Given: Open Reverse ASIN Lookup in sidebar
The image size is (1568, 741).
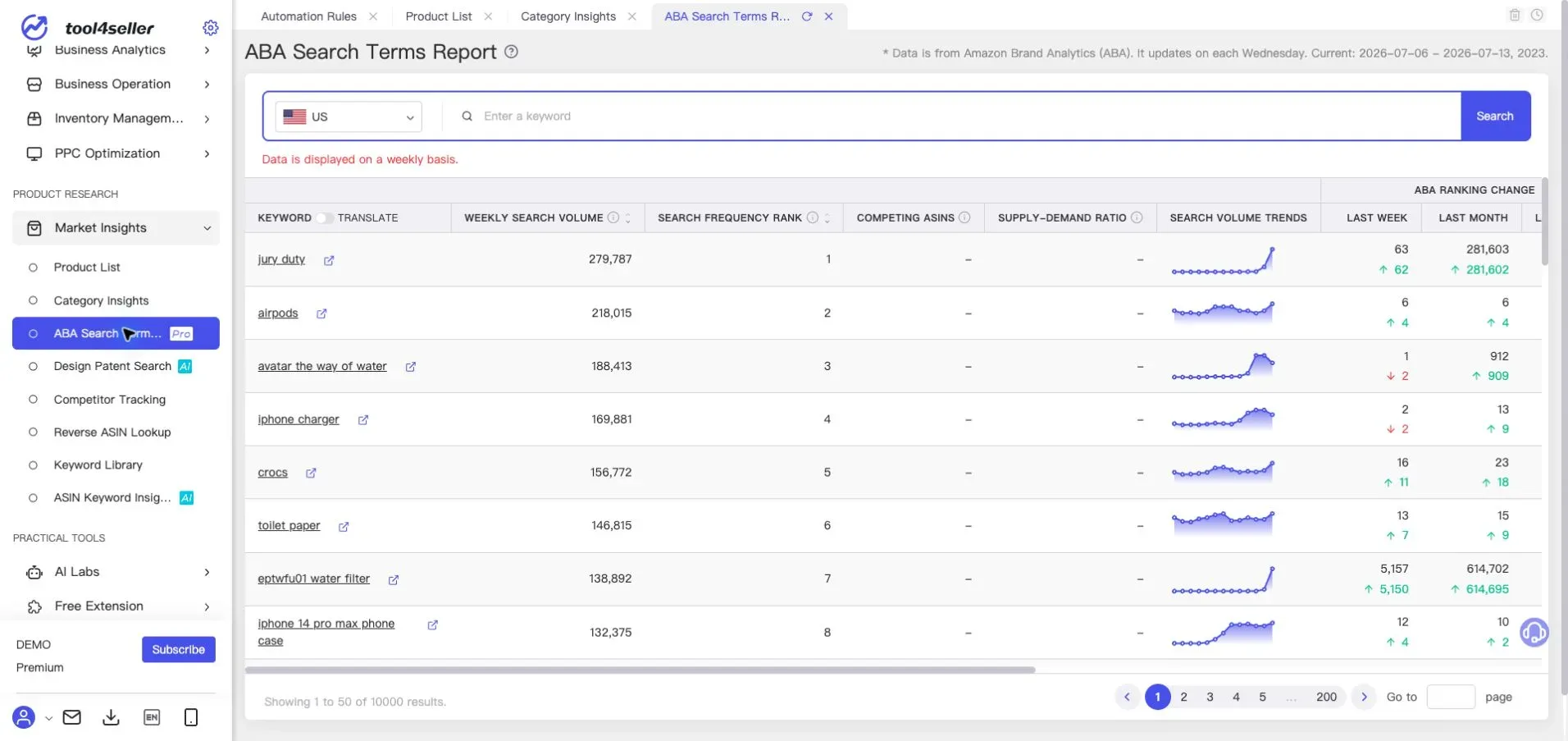Looking at the screenshot, I should 112,432.
